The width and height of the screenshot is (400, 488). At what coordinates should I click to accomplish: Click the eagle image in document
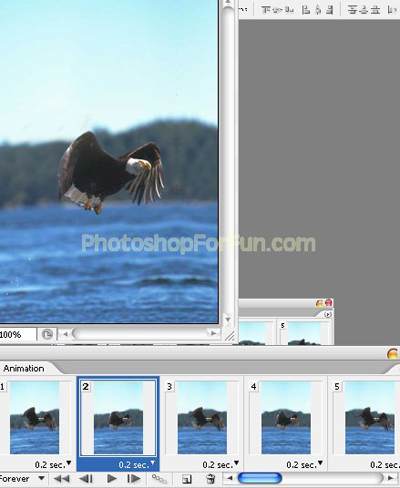[111, 172]
